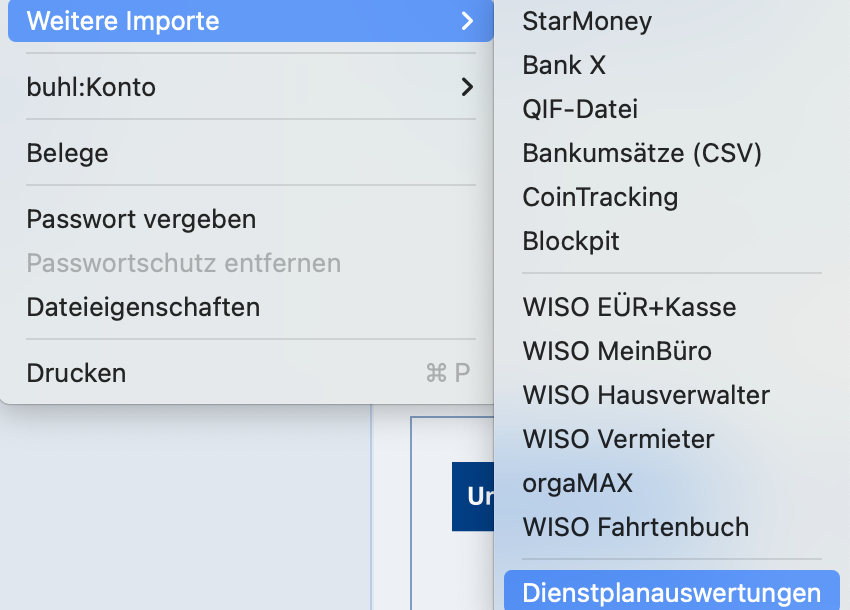
Task: Click the chevron next to Weitere Importe
Action: 466,21
